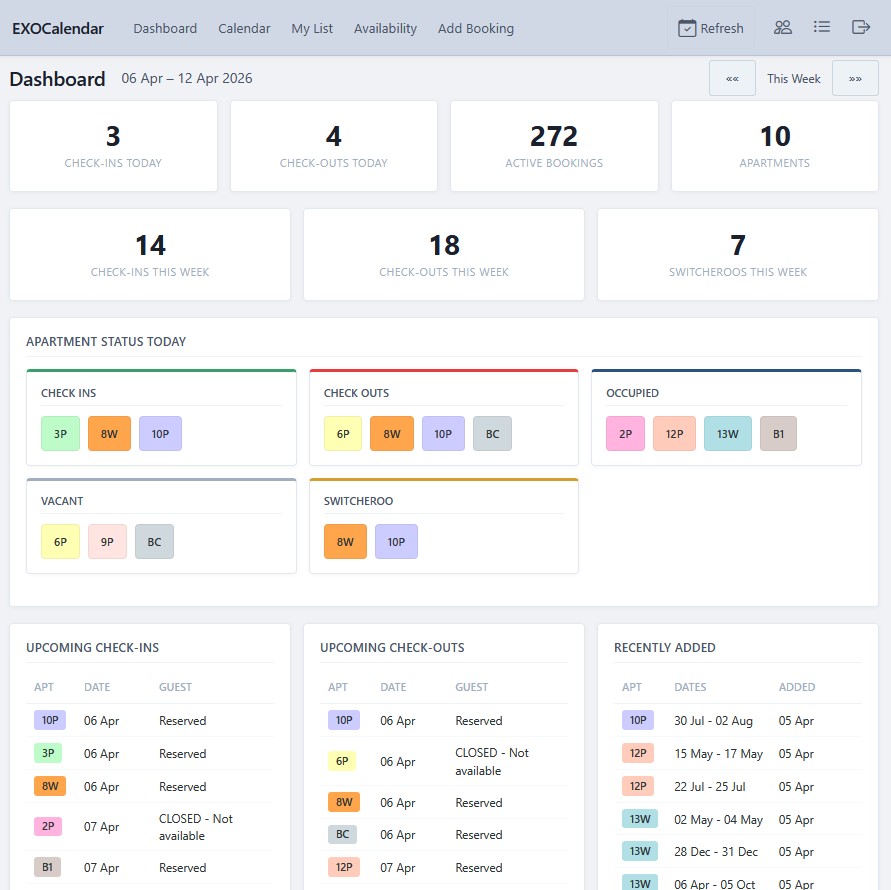Open the guests icon in the top bar

782,27
